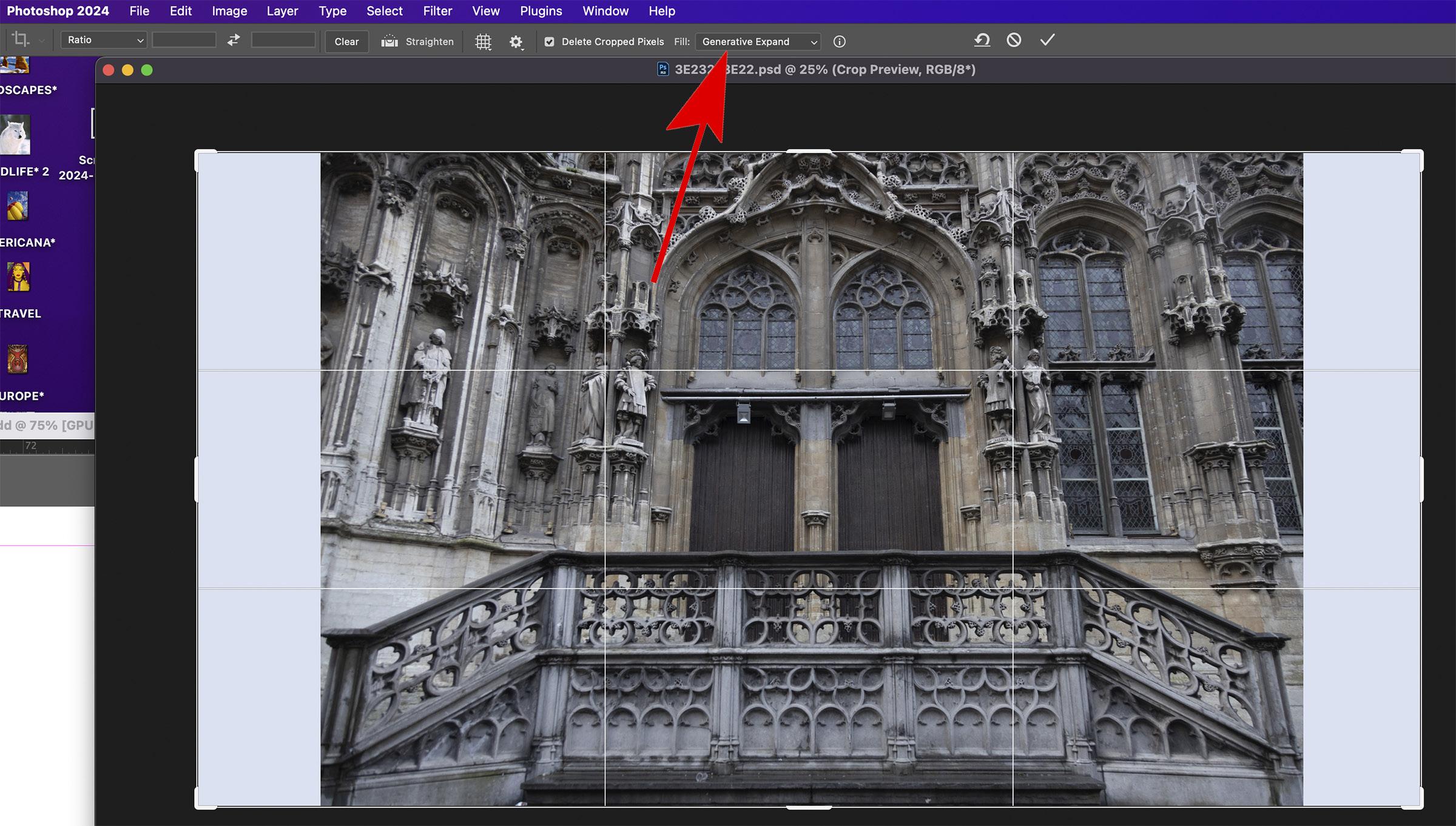Click the Straighten button
This screenshot has width=1456, height=826.
tap(417, 41)
